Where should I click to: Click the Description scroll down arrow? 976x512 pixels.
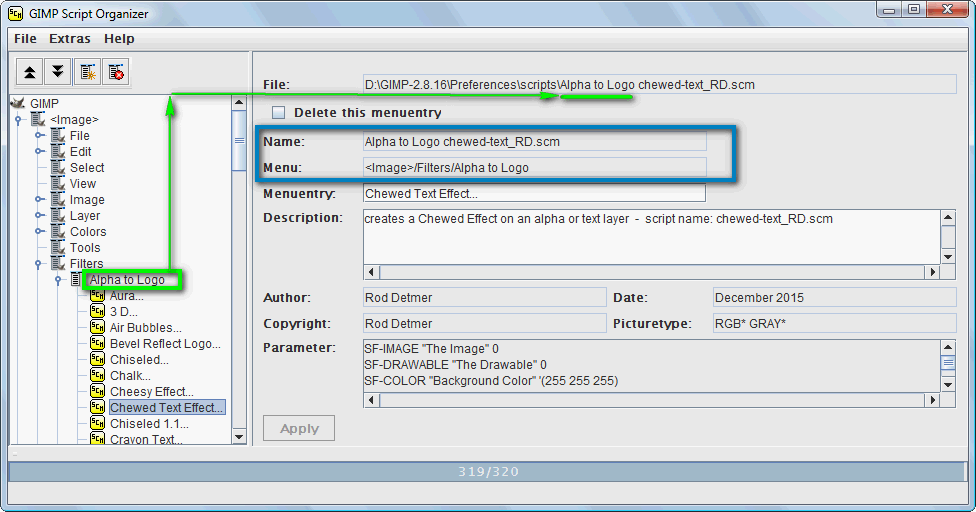(x=948, y=257)
